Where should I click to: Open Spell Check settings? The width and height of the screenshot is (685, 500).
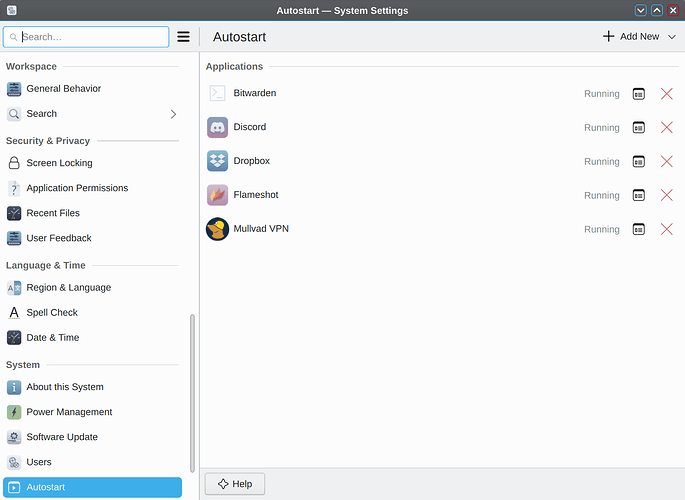pos(92,313)
